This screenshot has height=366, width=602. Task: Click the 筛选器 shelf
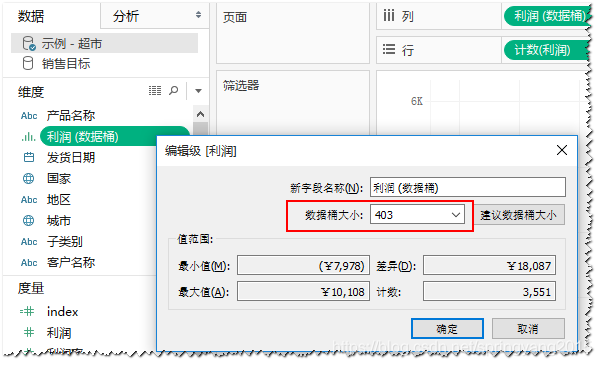pyautogui.click(x=293, y=103)
